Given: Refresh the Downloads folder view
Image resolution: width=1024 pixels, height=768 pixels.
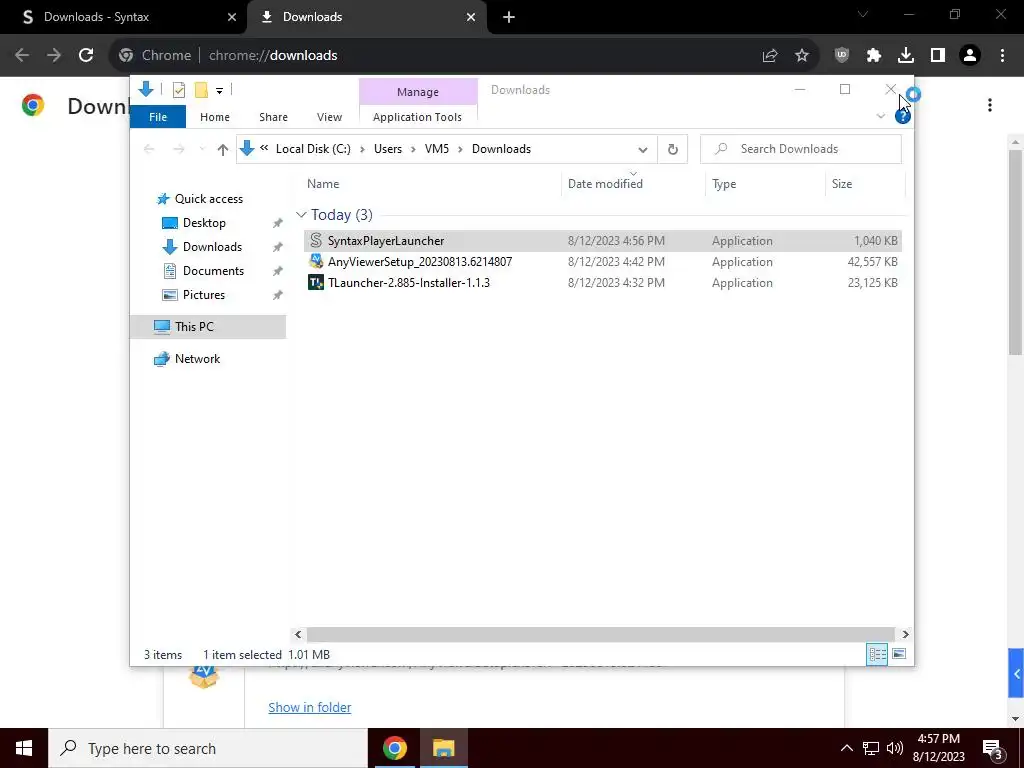Looking at the screenshot, I should tap(673, 150).
